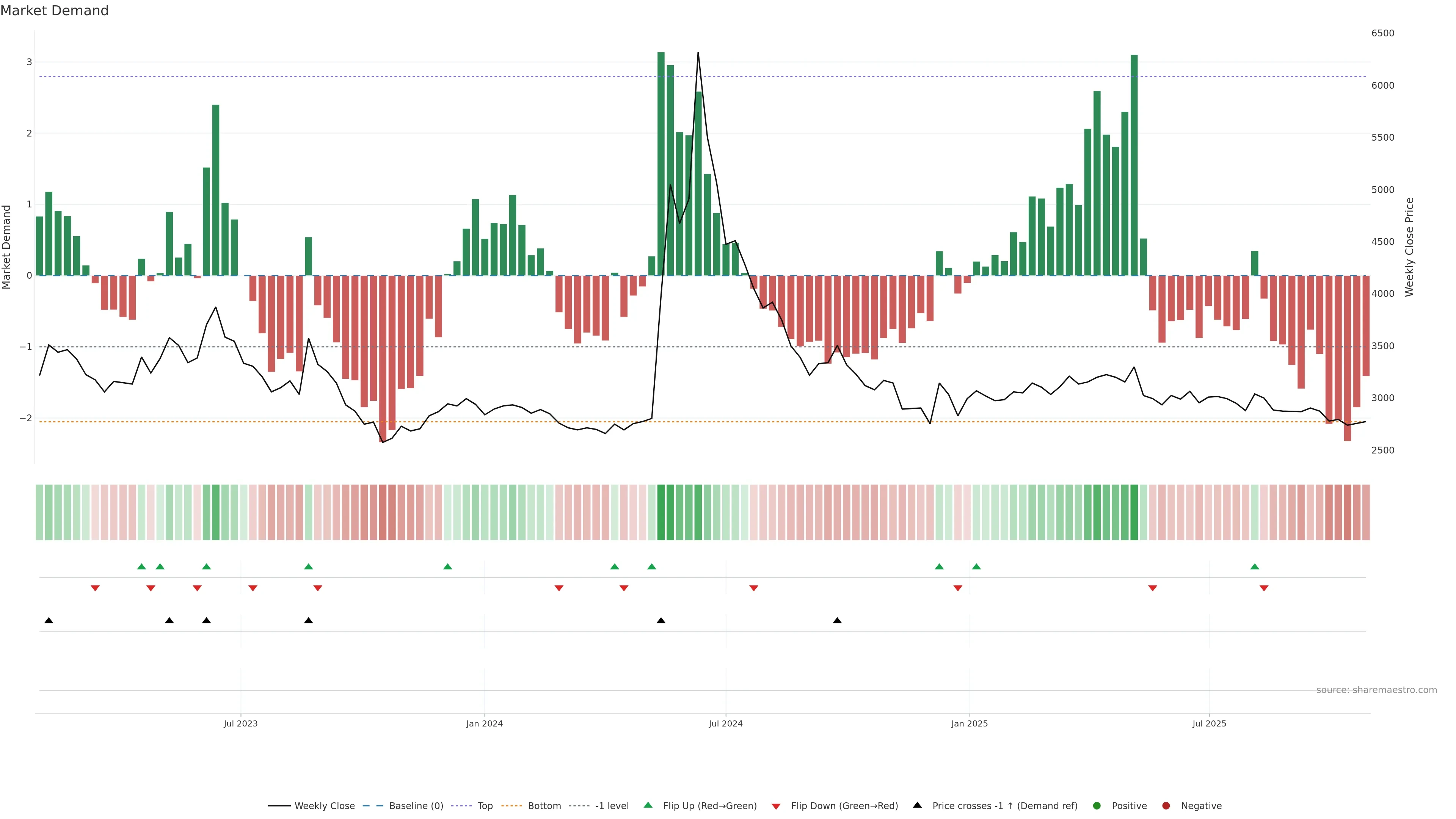Click the green Flip Up triangle legend icon
1456x819 pixels.
(648, 805)
